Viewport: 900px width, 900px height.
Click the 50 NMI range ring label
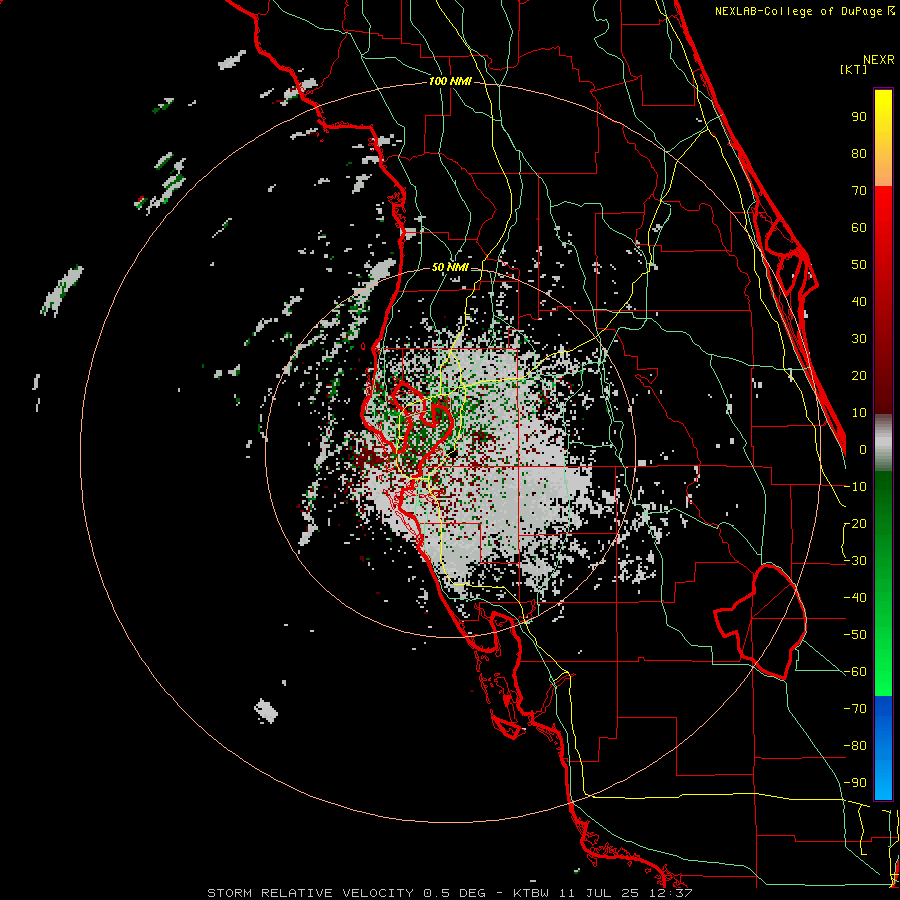(449, 267)
